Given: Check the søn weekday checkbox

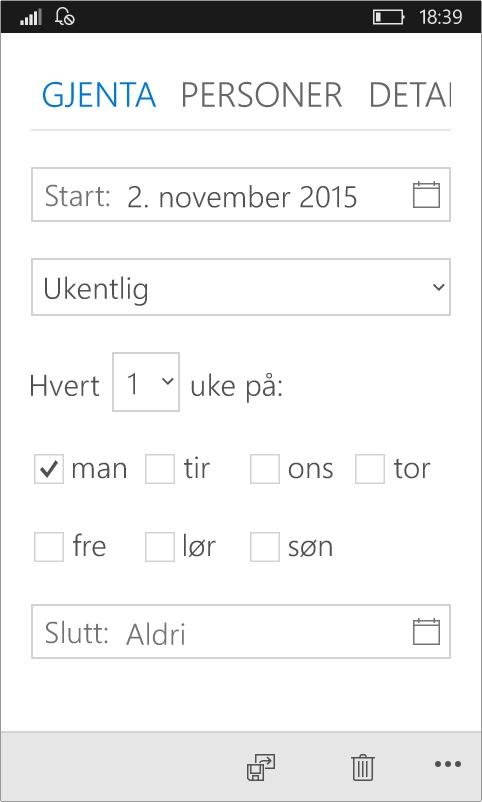Looking at the screenshot, I should [265, 547].
